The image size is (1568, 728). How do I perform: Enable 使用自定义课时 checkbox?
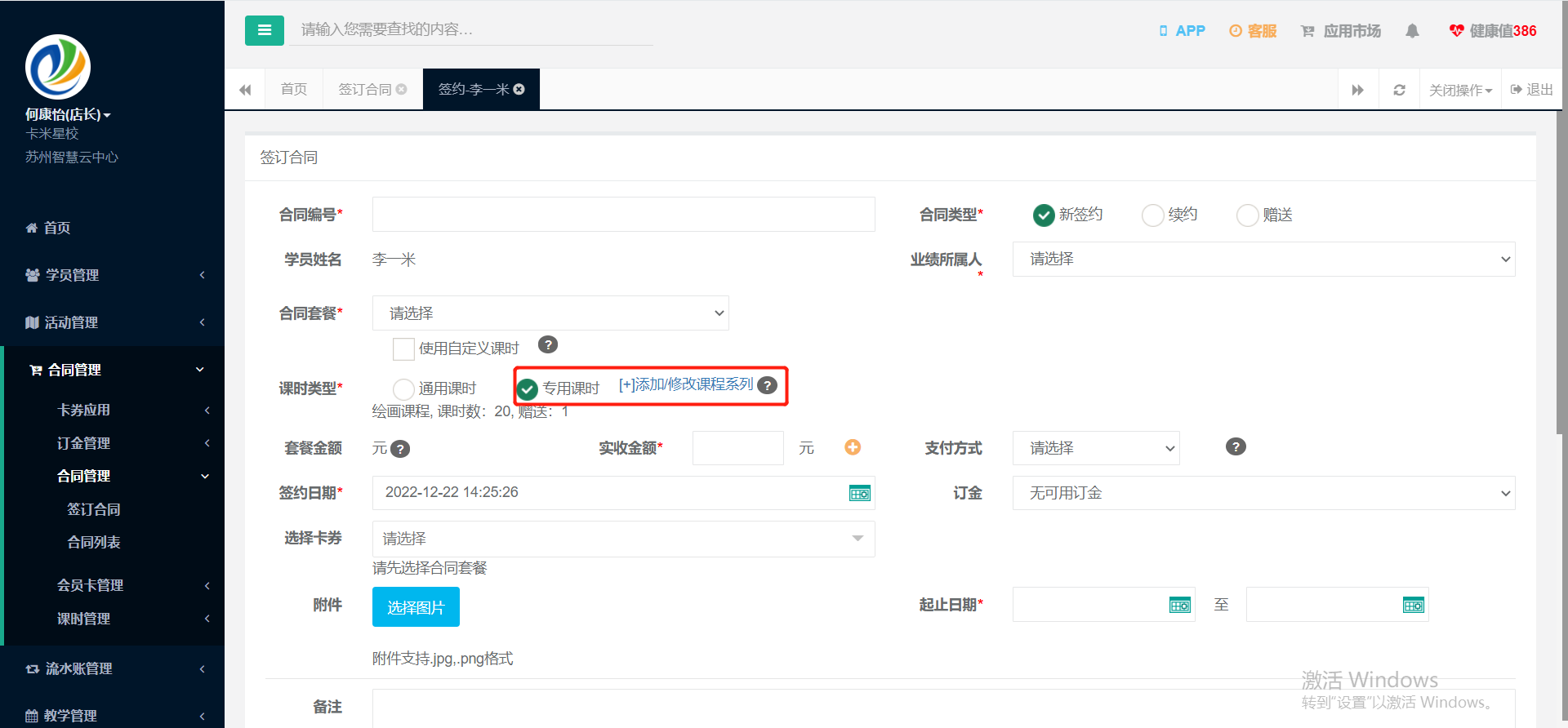pos(403,348)
